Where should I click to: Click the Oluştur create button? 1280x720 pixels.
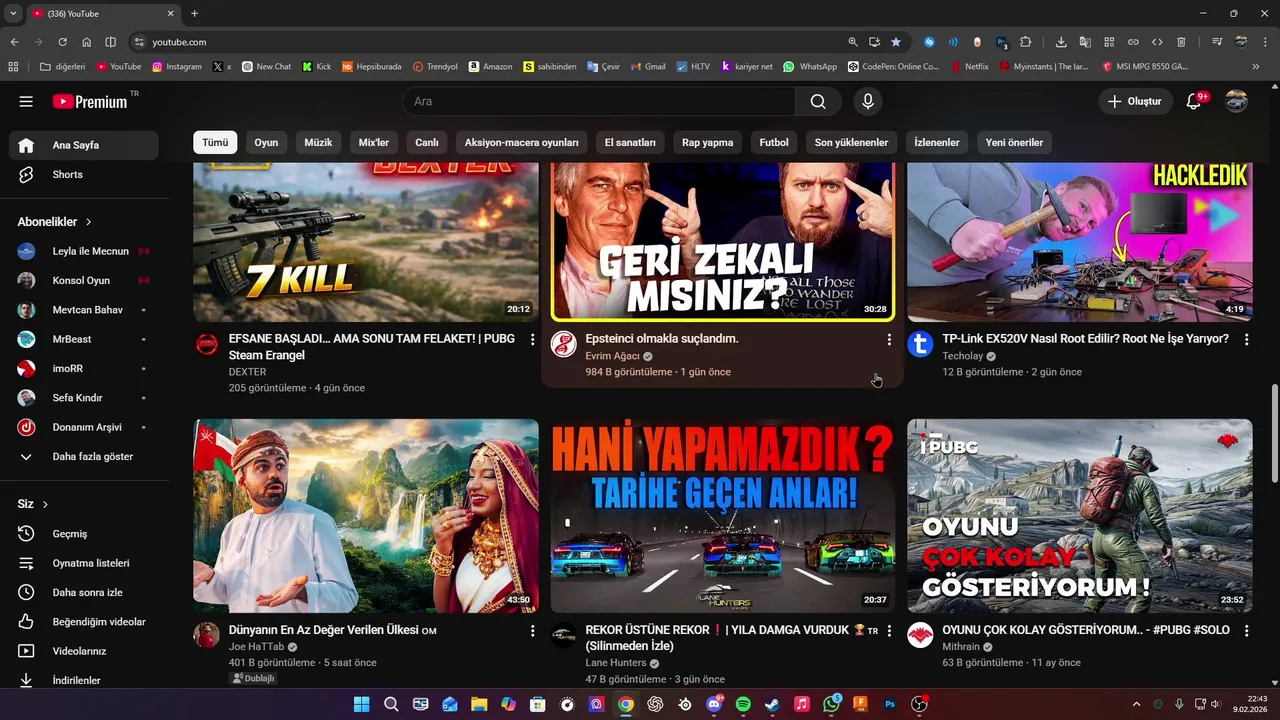(1135, 101)
